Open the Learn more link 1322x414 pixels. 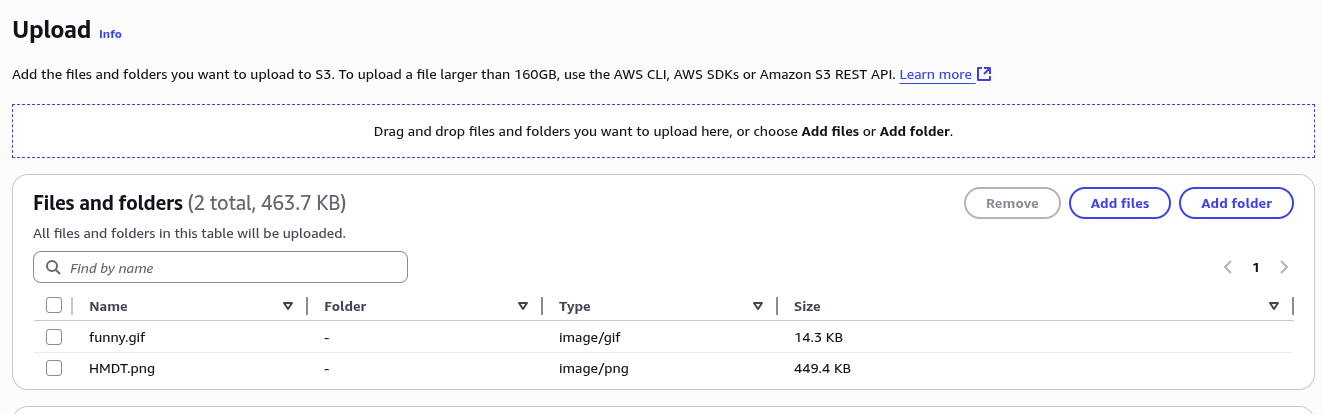tap(935, 75)
